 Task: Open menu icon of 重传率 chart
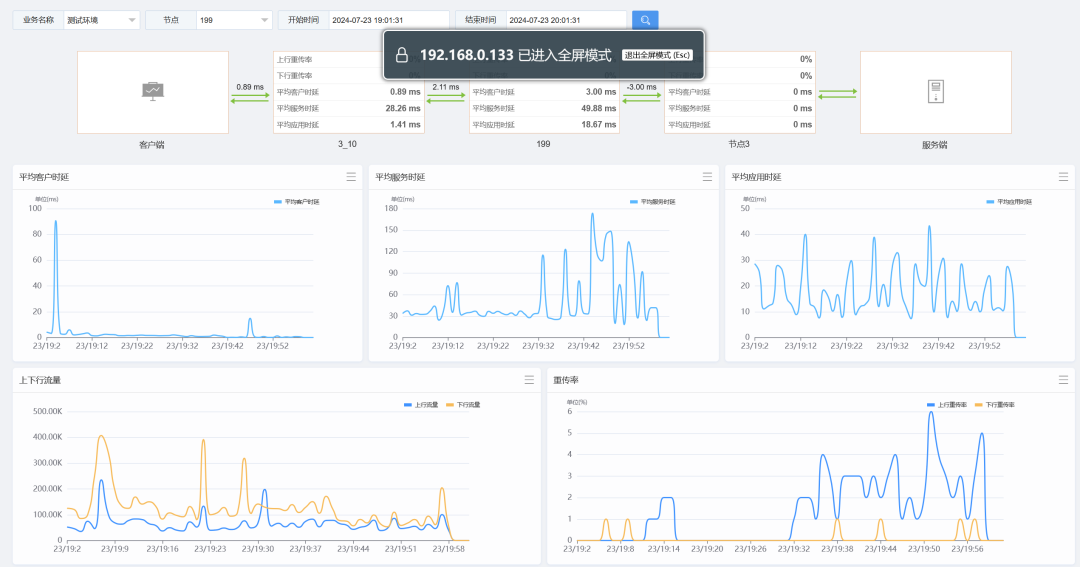[x=1063, y=380]
